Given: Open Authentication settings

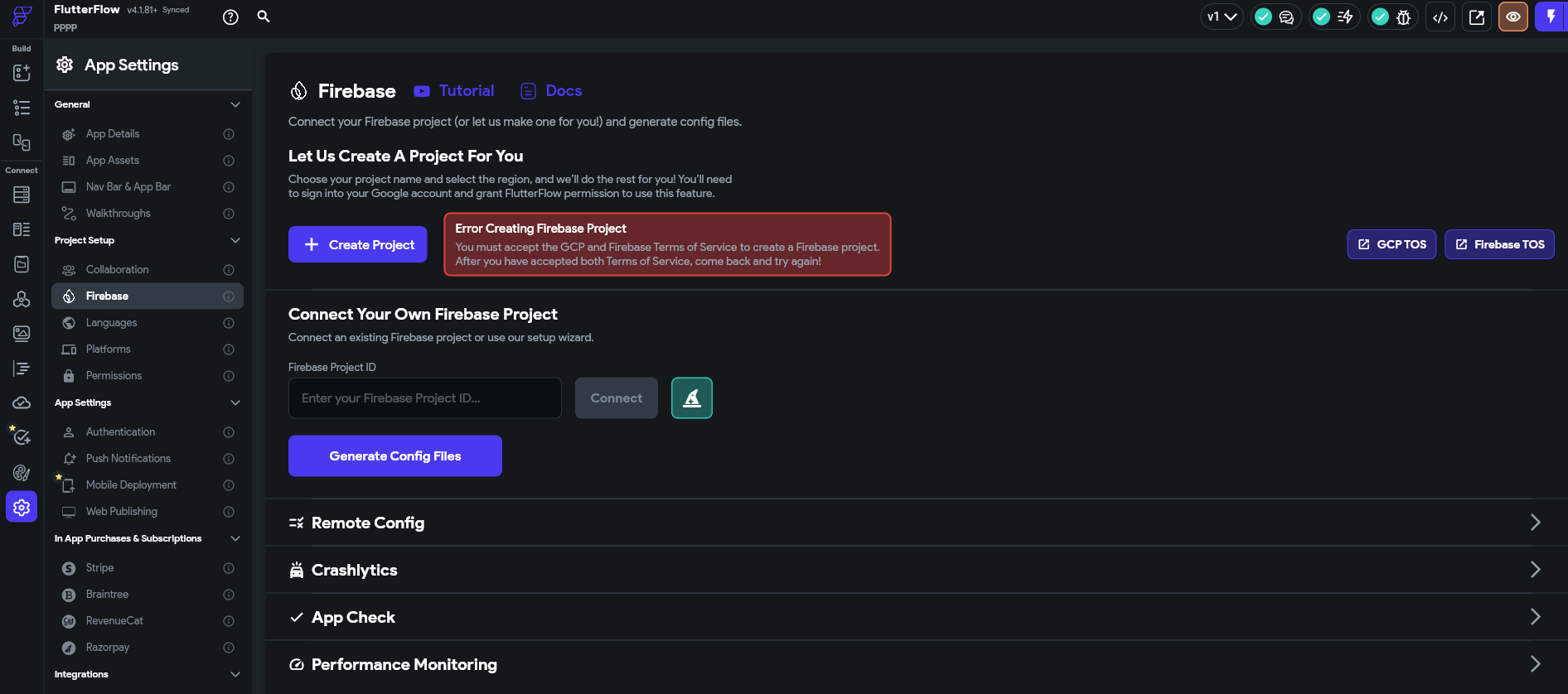Looking at the screenshot, I should click(x=148, y=432).
